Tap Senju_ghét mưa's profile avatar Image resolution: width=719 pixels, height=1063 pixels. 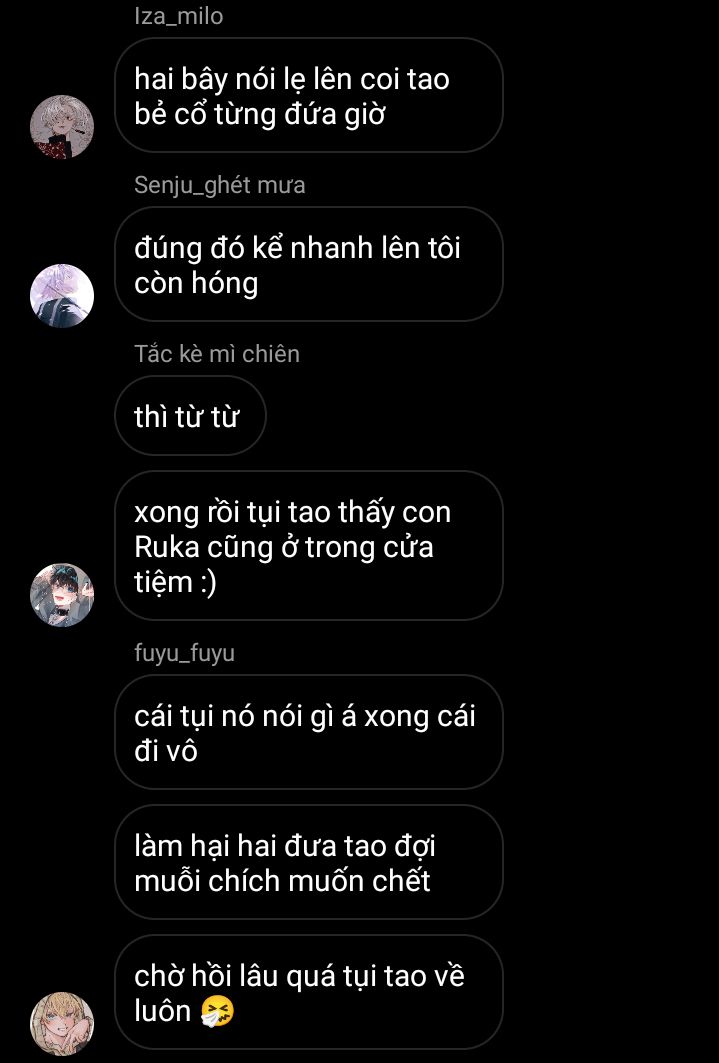click(x=62, y=296)
